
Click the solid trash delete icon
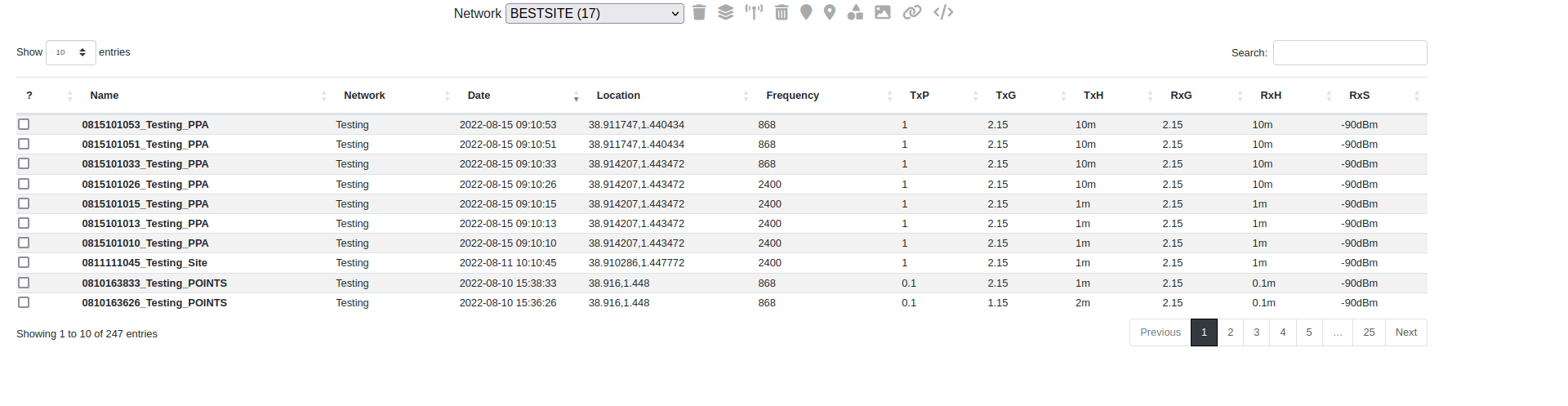tap(699, 12)
